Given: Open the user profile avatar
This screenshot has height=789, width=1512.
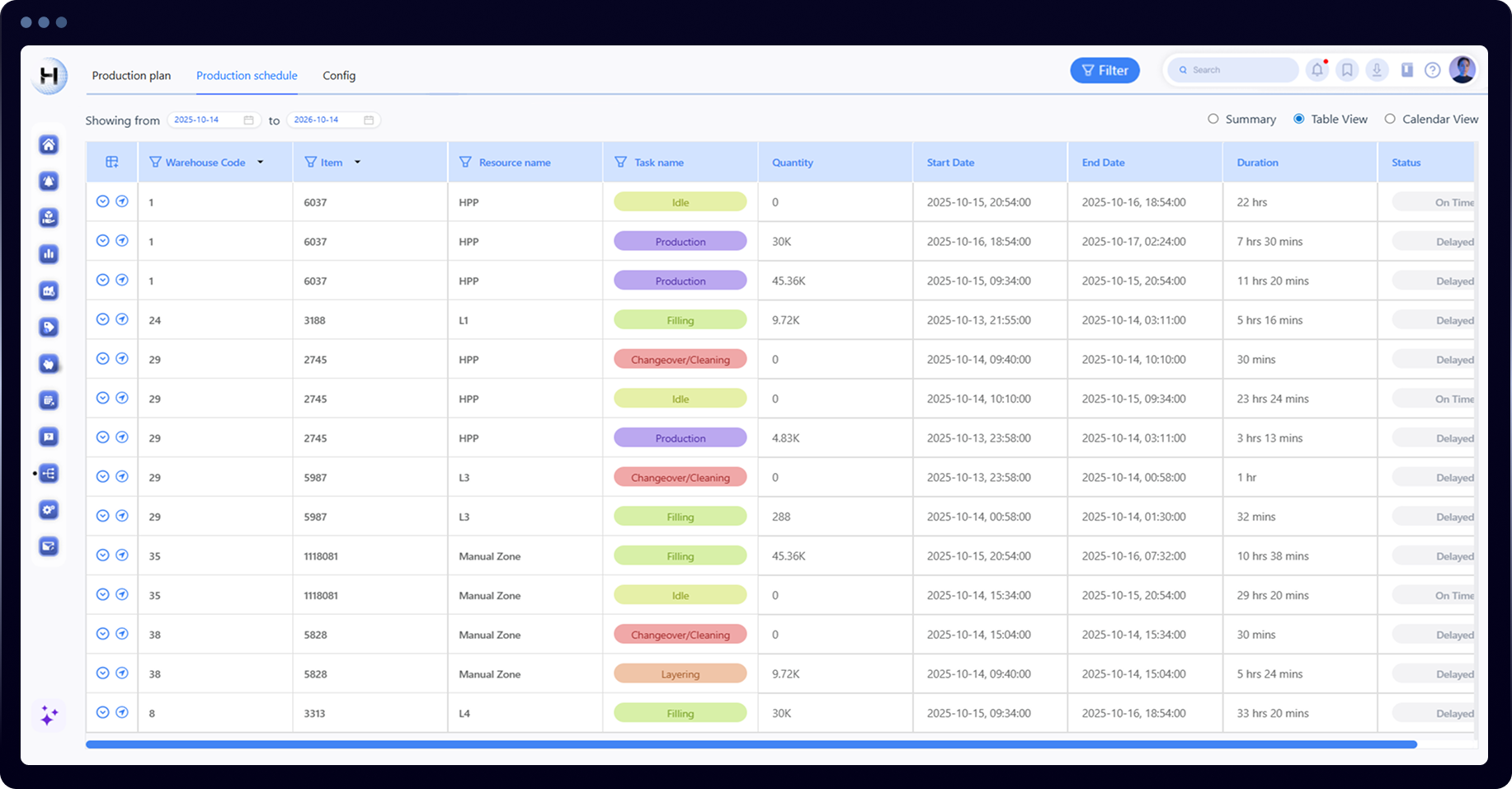Looking at the screenshot, I should coord(1463,69).
